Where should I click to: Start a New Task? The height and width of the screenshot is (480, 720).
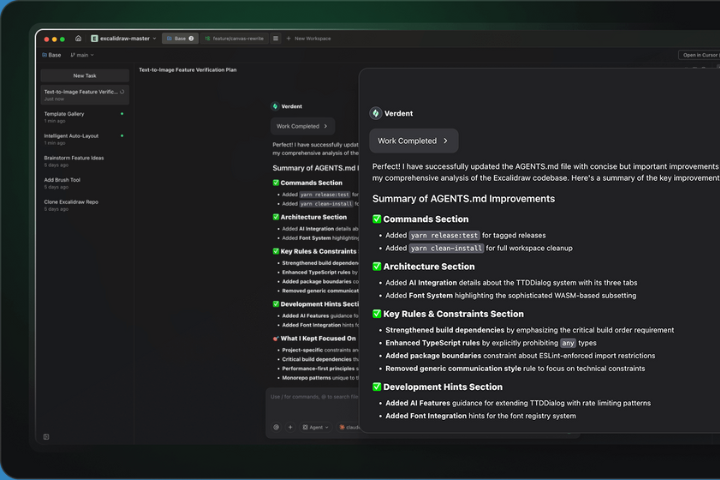(x=85, y=76)
